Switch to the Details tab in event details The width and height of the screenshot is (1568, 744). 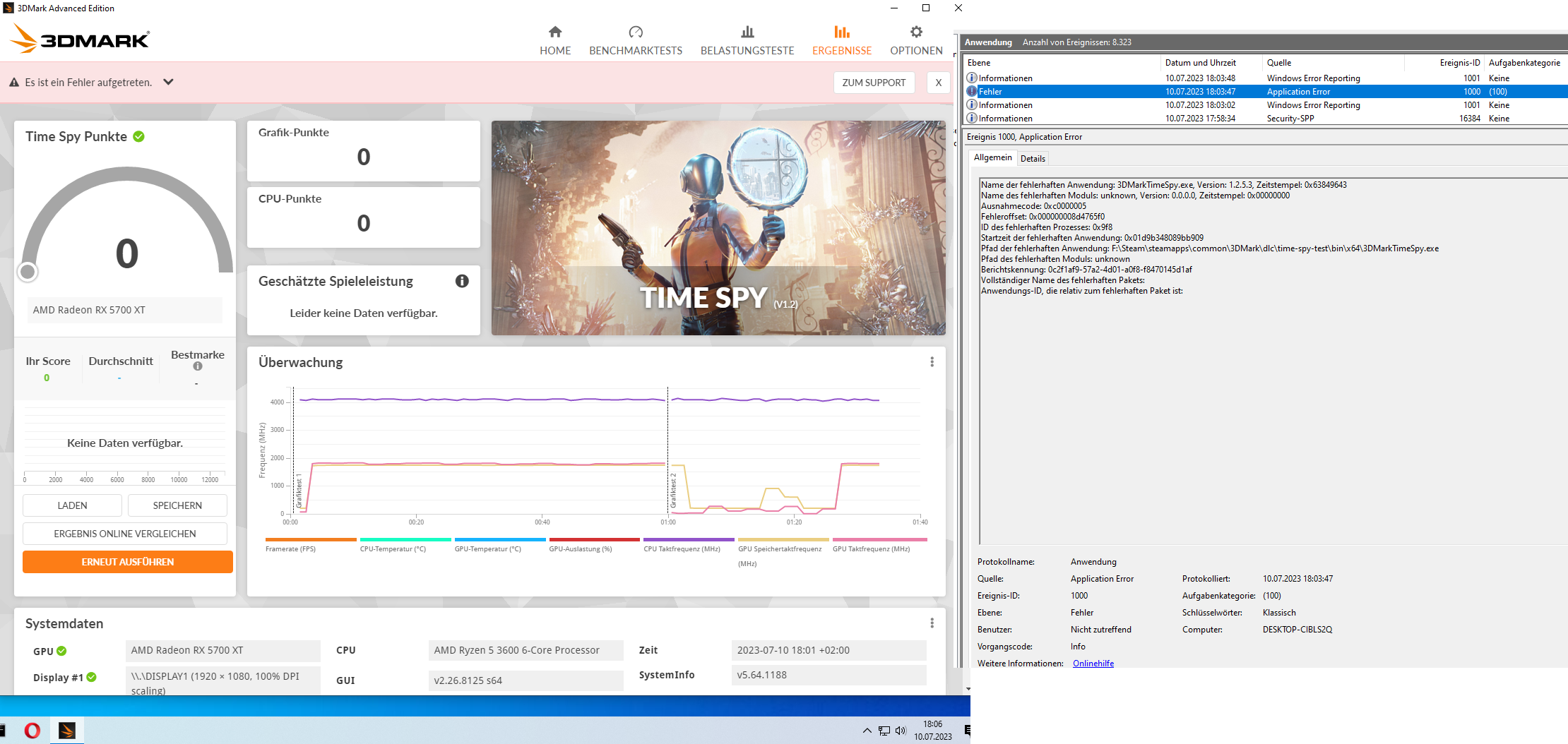(1033, 159)
